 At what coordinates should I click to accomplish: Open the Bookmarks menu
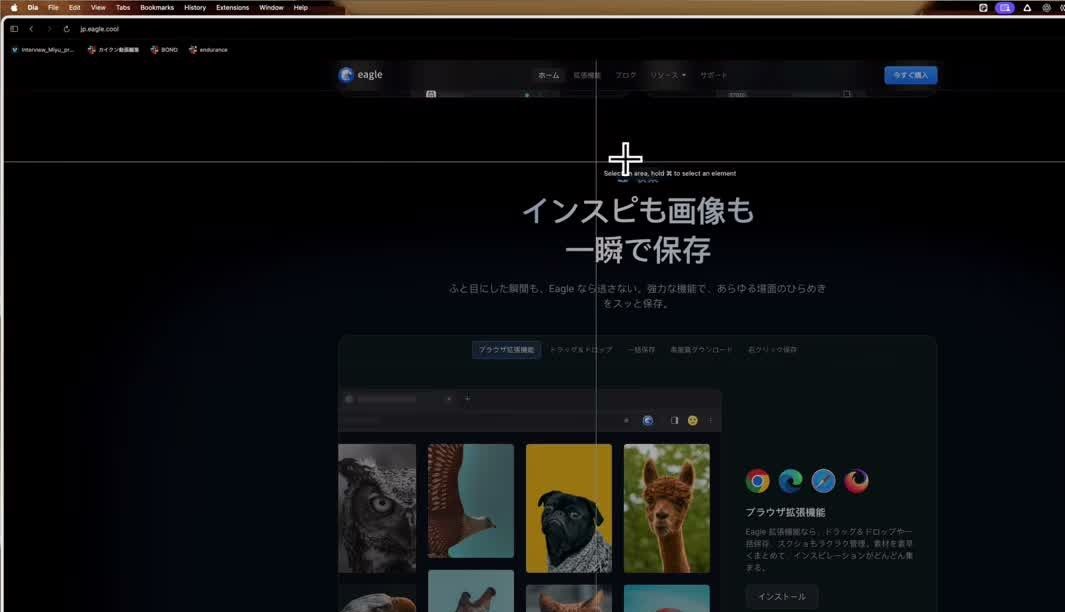[x=157, y=7]
